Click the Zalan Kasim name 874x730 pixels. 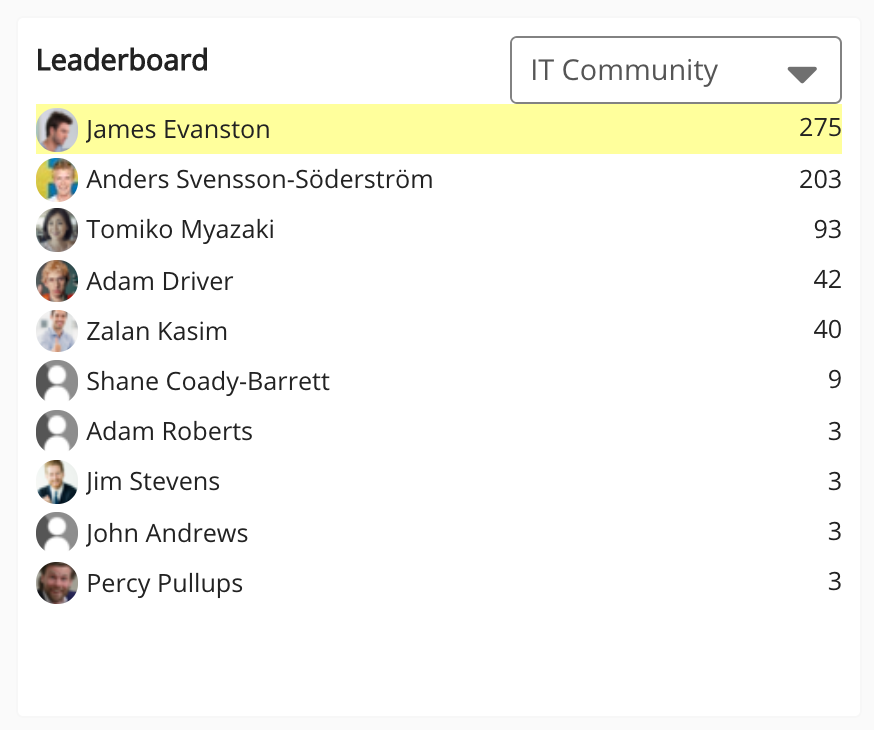[x=157, y=331]
